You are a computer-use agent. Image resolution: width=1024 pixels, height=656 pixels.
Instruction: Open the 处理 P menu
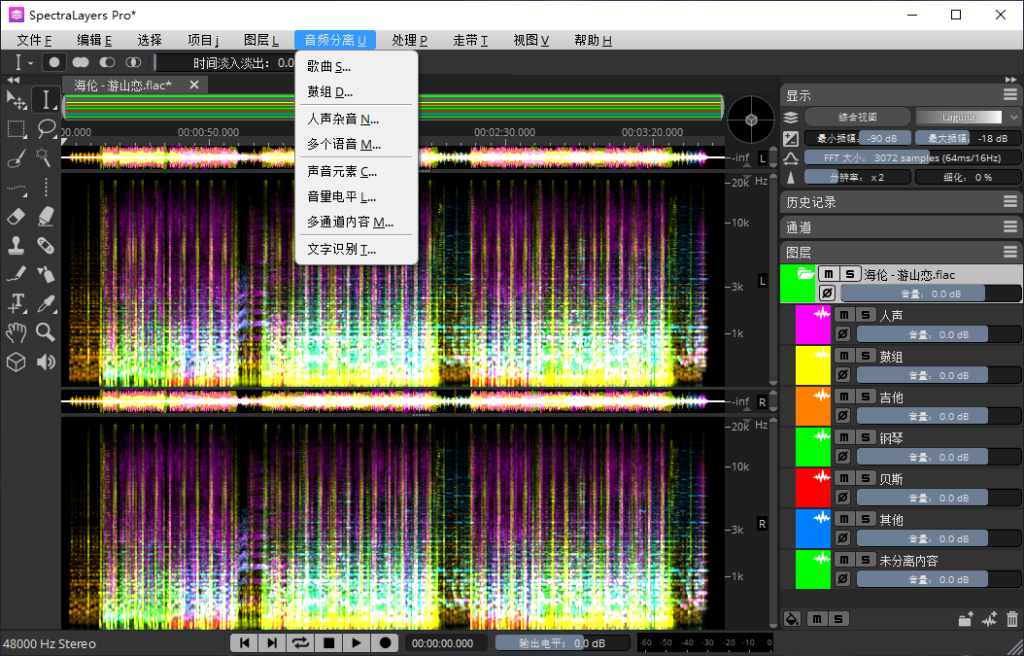pos(409,40)
